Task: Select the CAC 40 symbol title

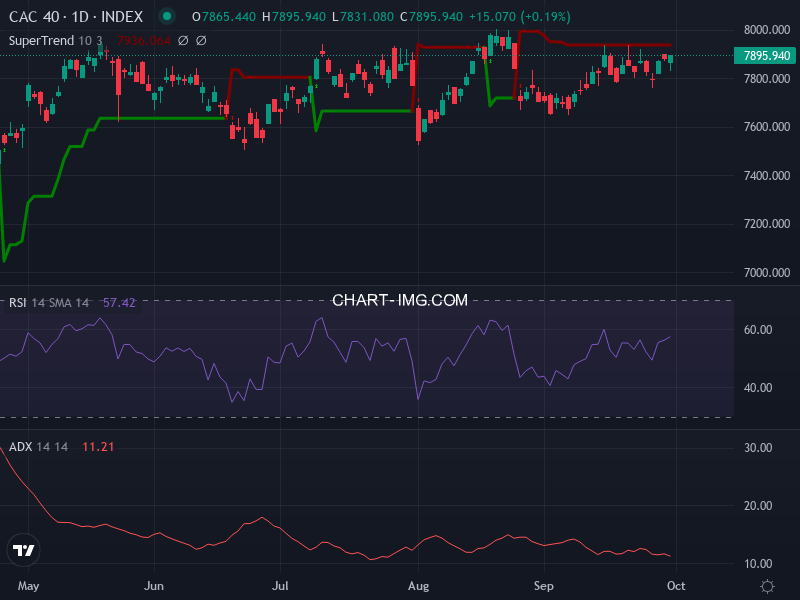Action: [76, 17]
